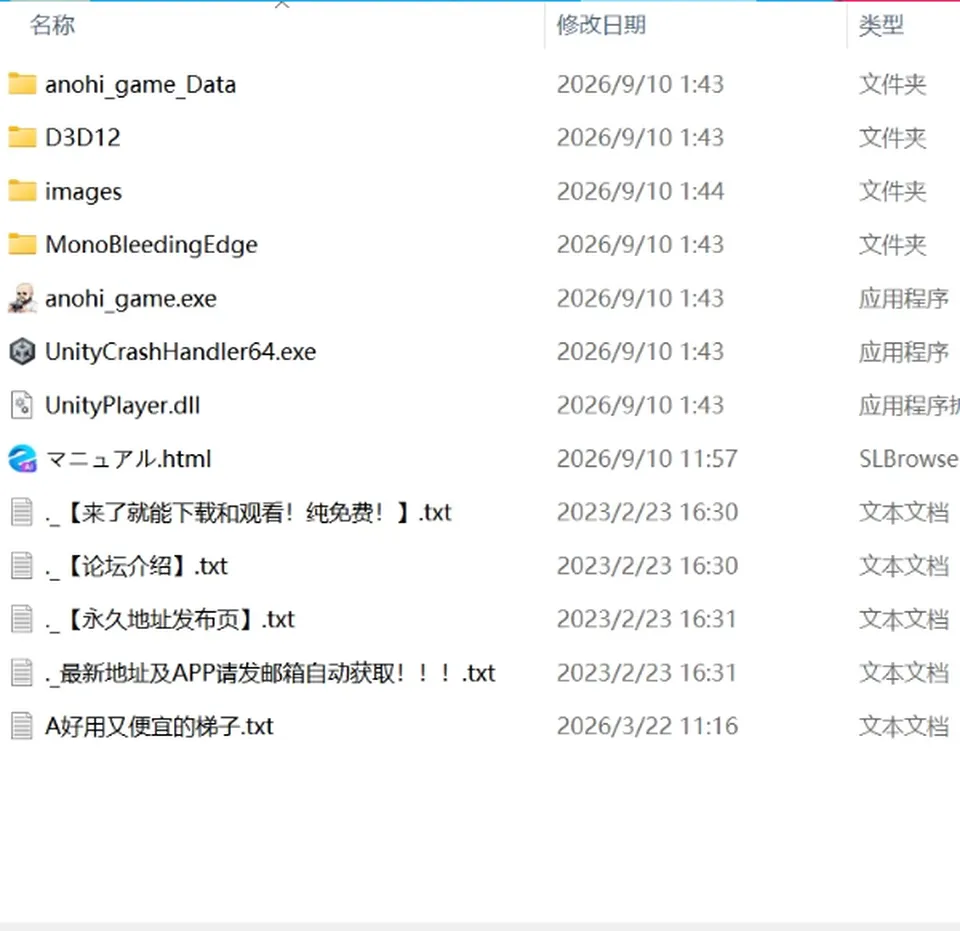
Task: Click the folder name D3D12
Action: pos(83,138)
